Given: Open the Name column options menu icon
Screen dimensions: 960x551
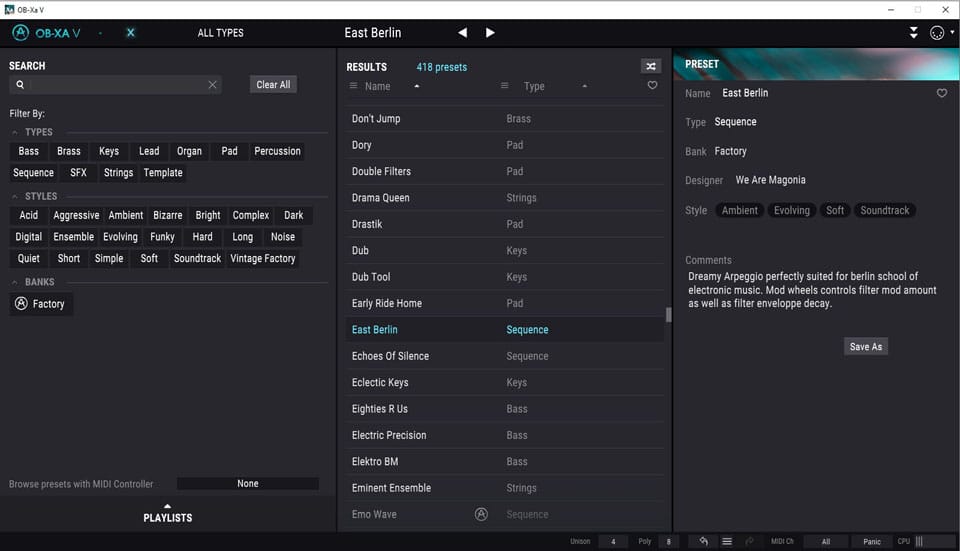Looking at the screenshot, I should (353, 86).
